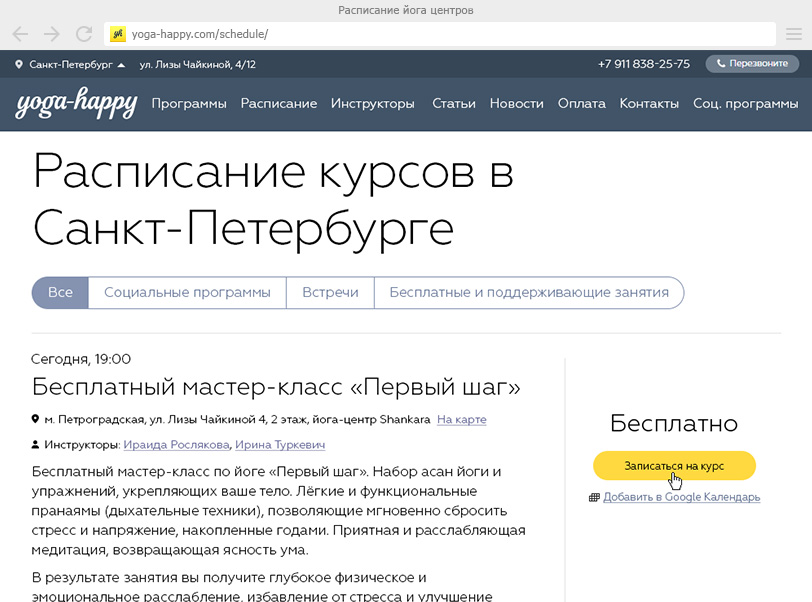Click the browser forward arrow

51,34
